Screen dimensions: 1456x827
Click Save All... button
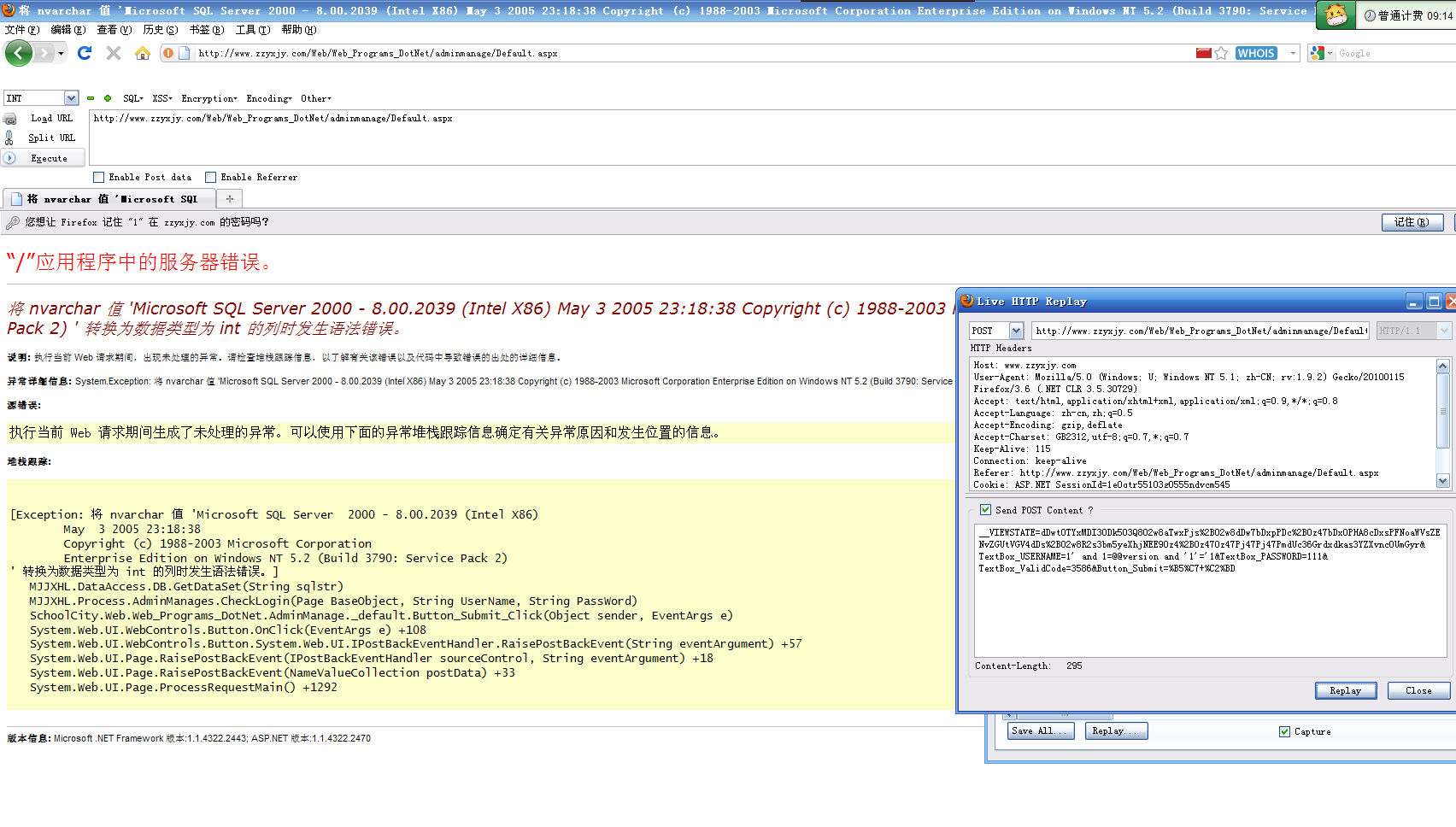pyautogui.click(x=1039, y=730)
